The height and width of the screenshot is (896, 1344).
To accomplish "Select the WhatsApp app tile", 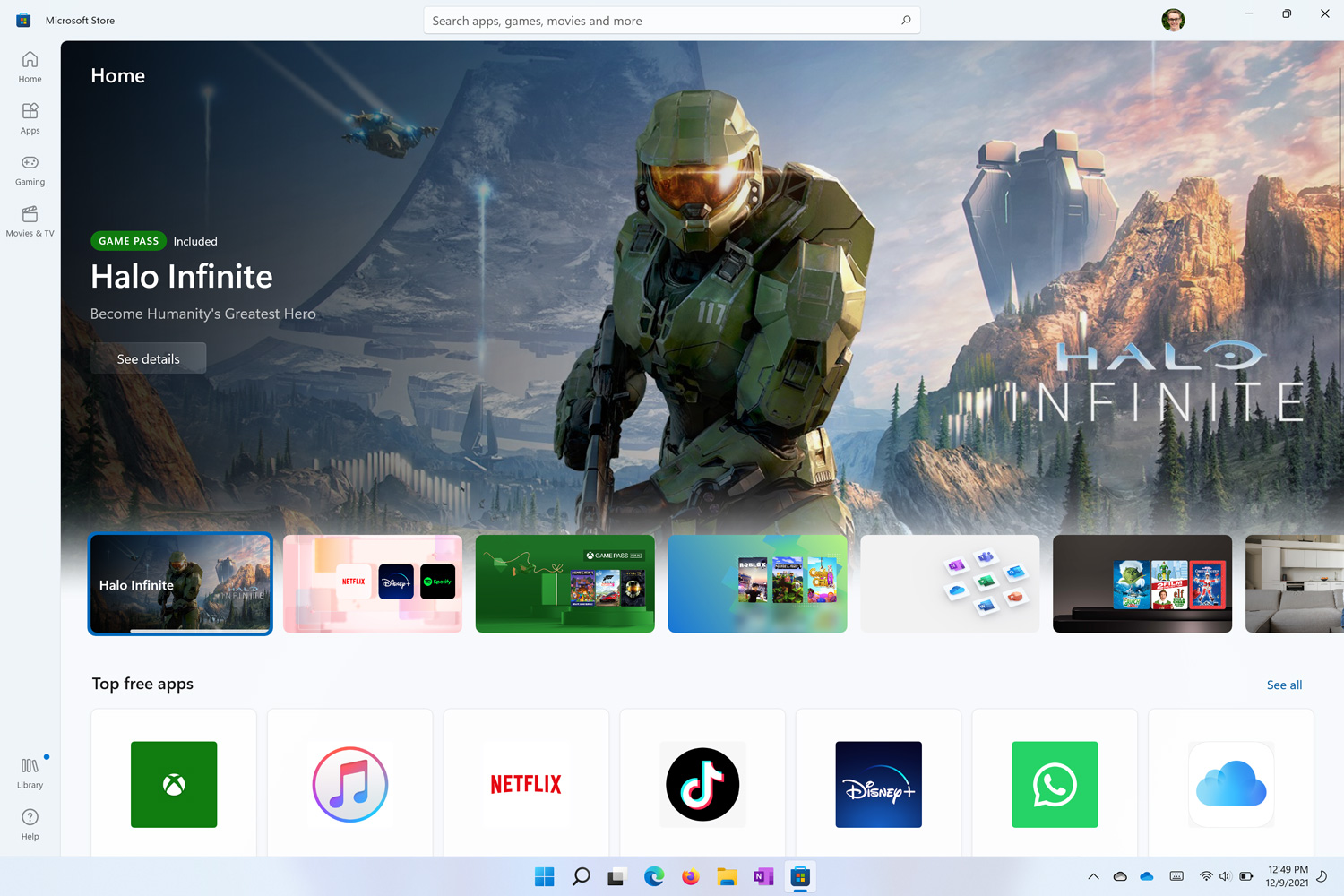I will [1055, 784].
